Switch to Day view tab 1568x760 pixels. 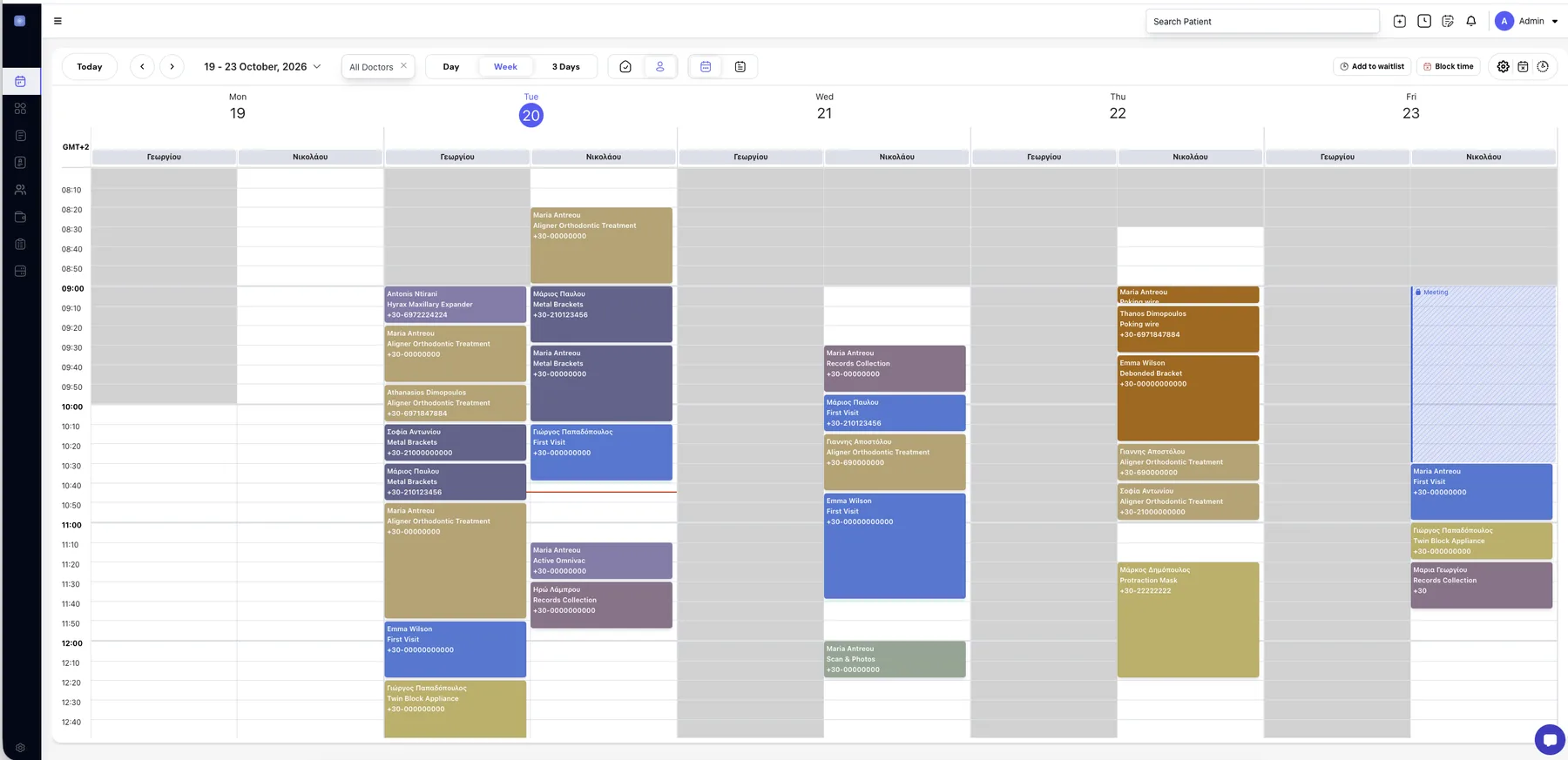click(451, 66)
